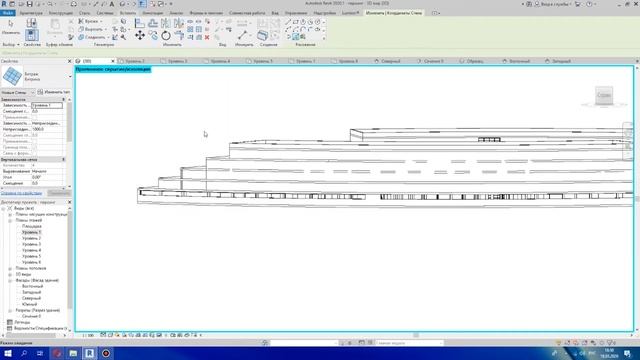Viewport: 640px width, 360px height.
Task: Select the Copy tool next to Move
Action: click(x=153, y=36)
